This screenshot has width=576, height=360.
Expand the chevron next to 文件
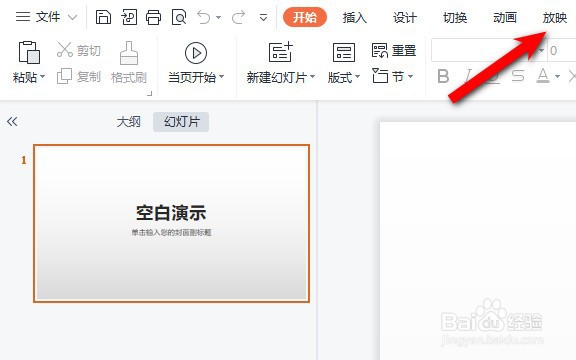point(73,17)
